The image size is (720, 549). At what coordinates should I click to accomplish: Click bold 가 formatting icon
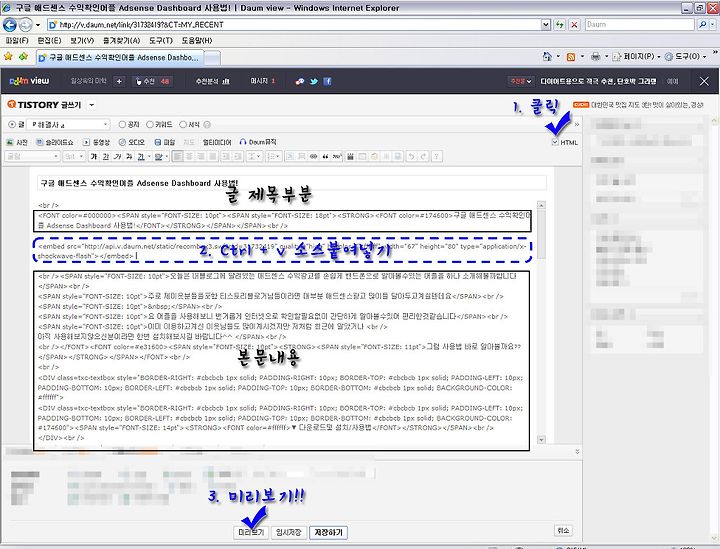coord(94,157)
